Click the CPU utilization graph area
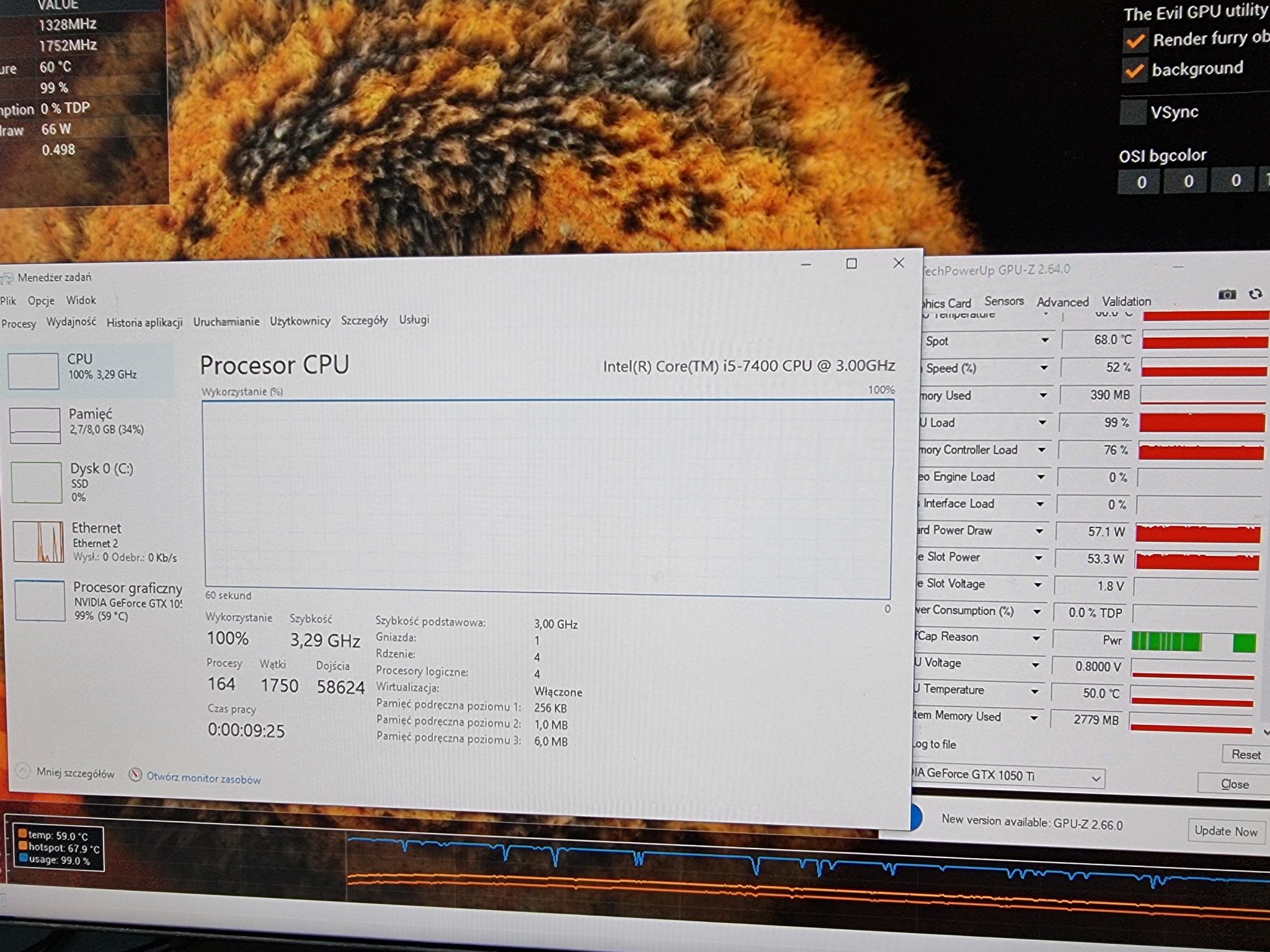The image size is (1270, 952). pos(547,499)
